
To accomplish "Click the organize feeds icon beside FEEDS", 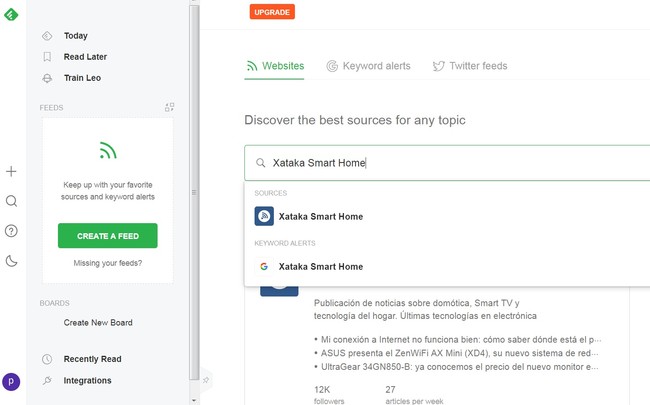I will click(169, 107).
